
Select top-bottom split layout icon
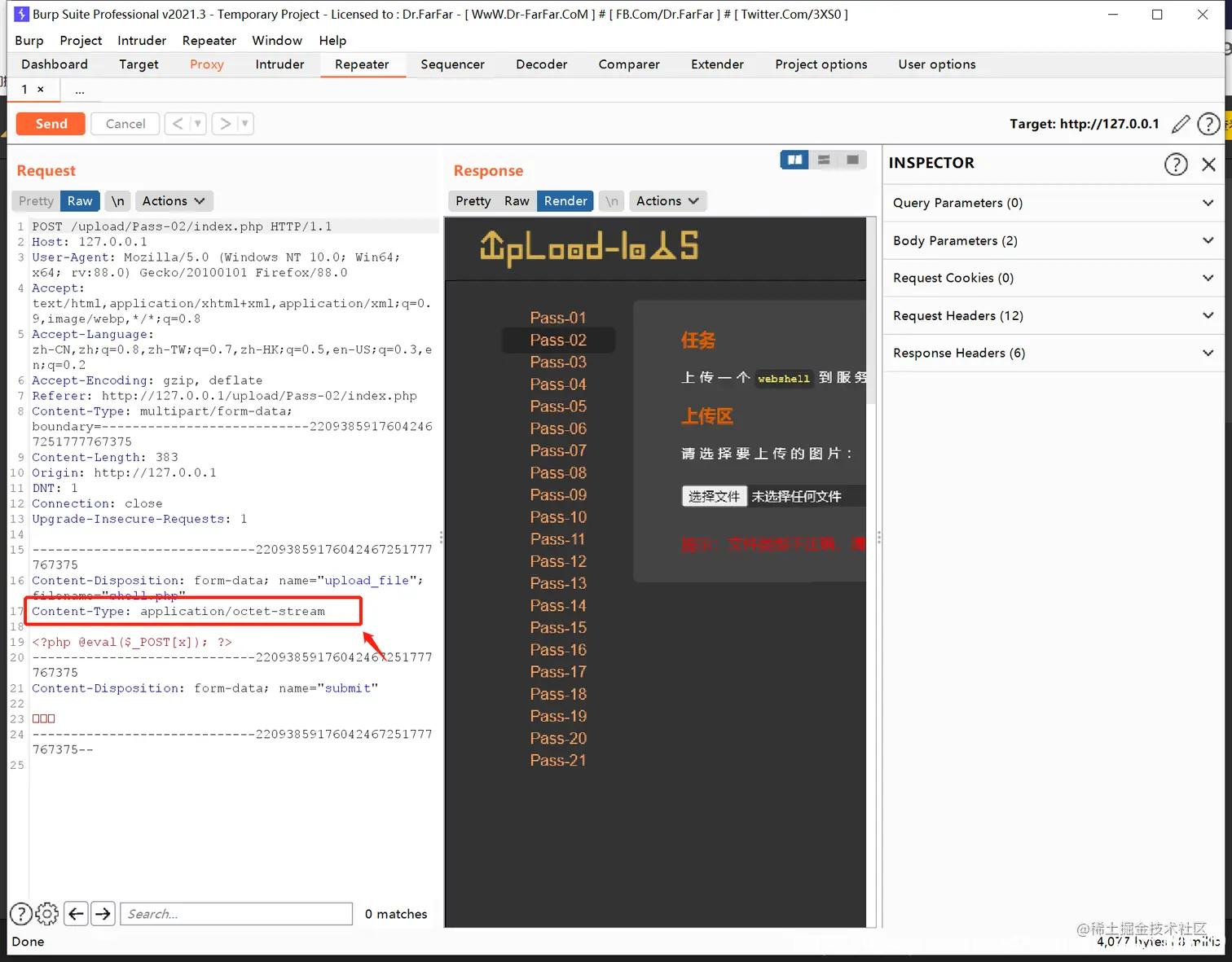tap(824, 160)
